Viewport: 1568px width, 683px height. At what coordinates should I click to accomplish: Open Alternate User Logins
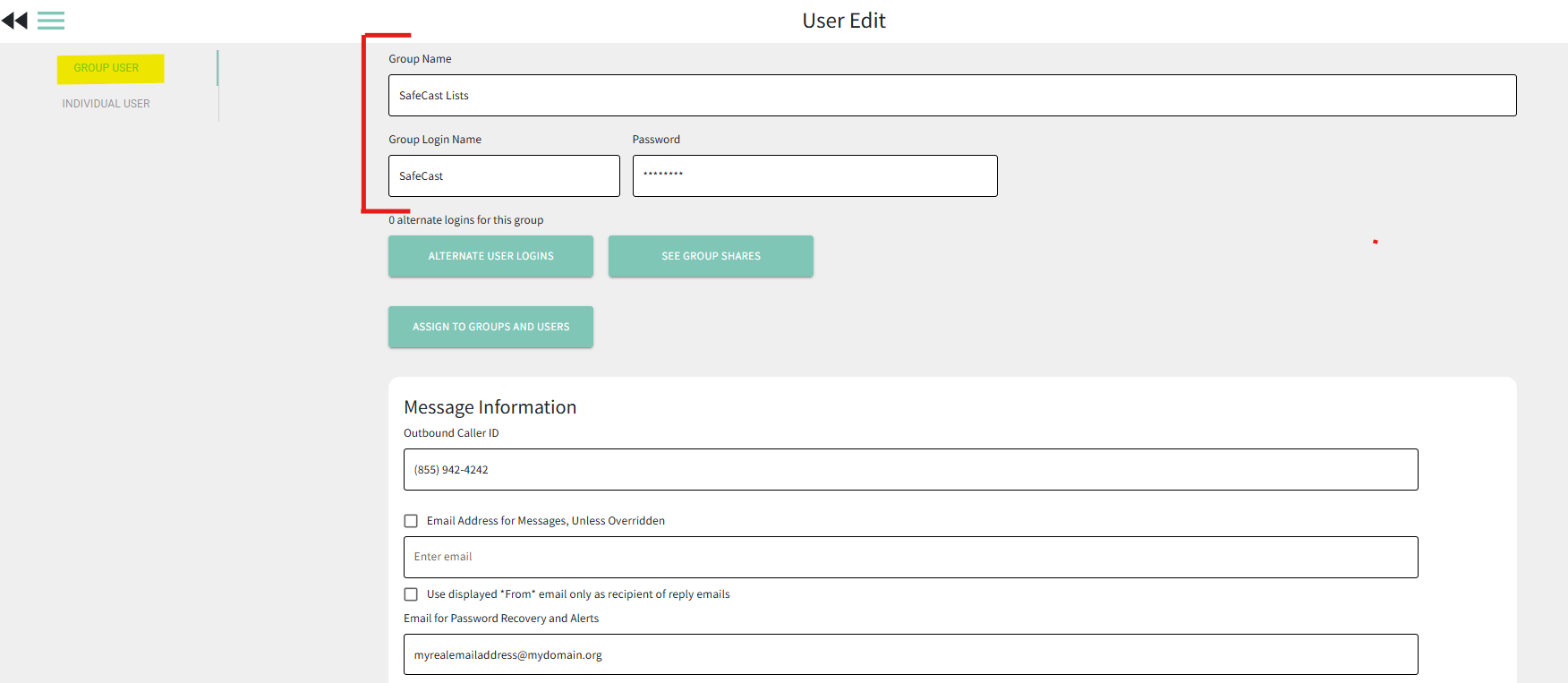(490, 256)
